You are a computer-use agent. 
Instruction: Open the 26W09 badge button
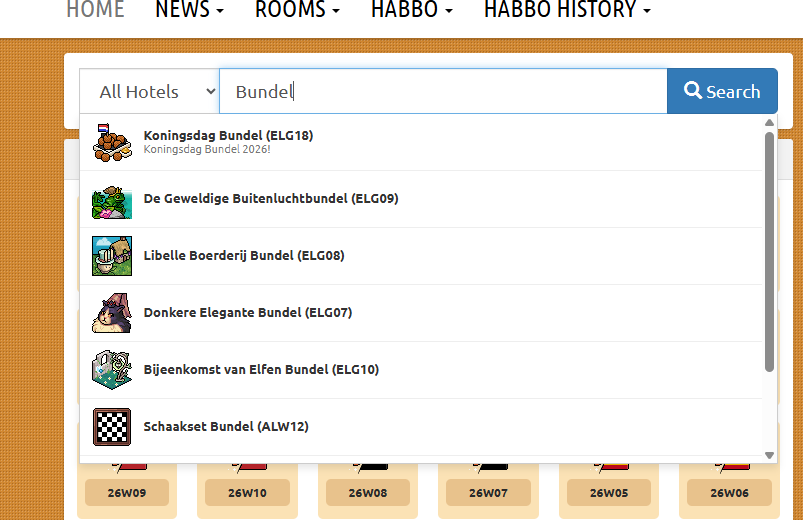click(127, 493)
